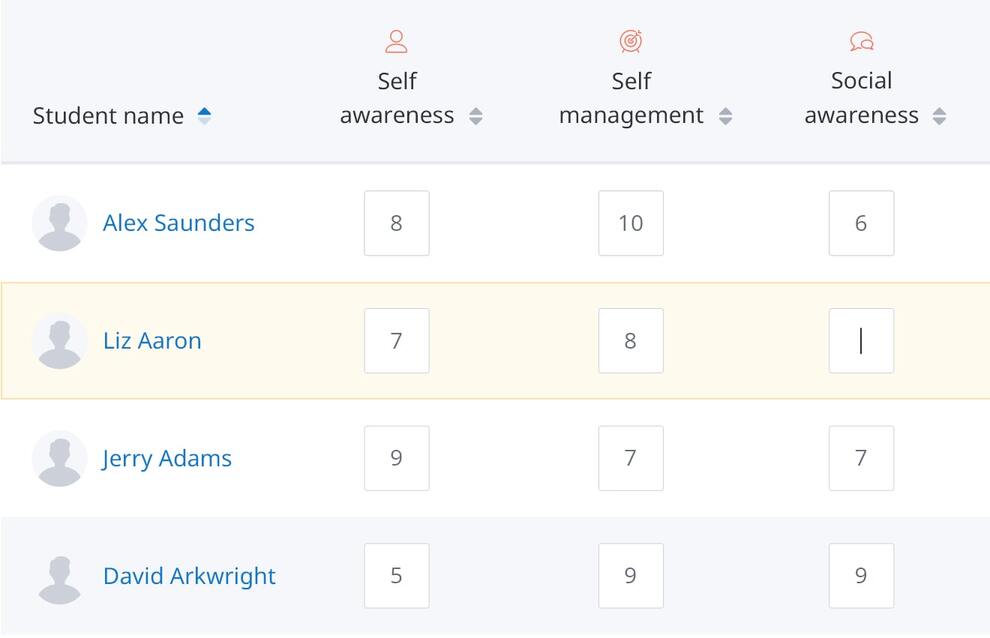Sort the Self management column

(x=725, y=116)
